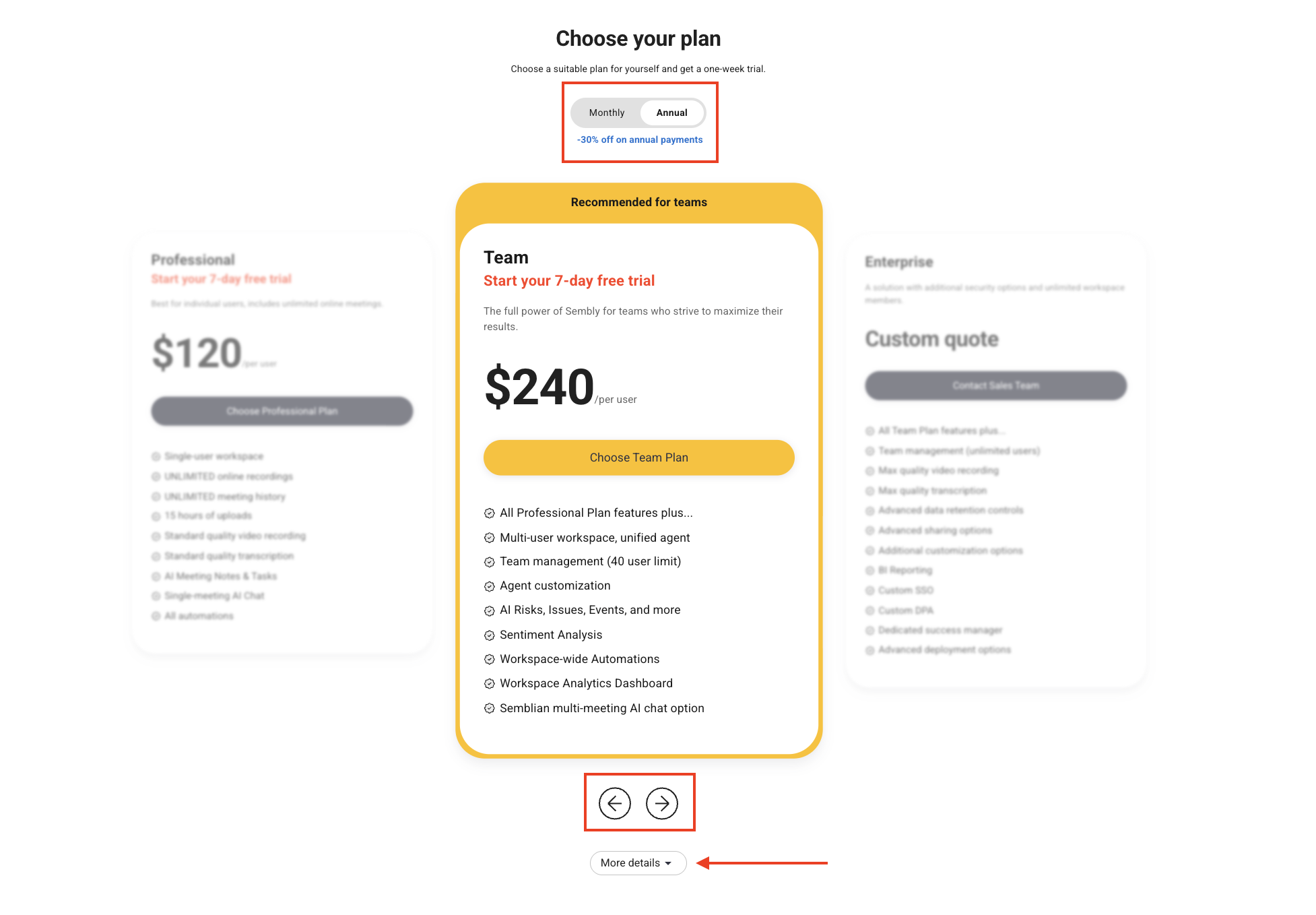Click Contact Sales Team button

tap(995, 385)
